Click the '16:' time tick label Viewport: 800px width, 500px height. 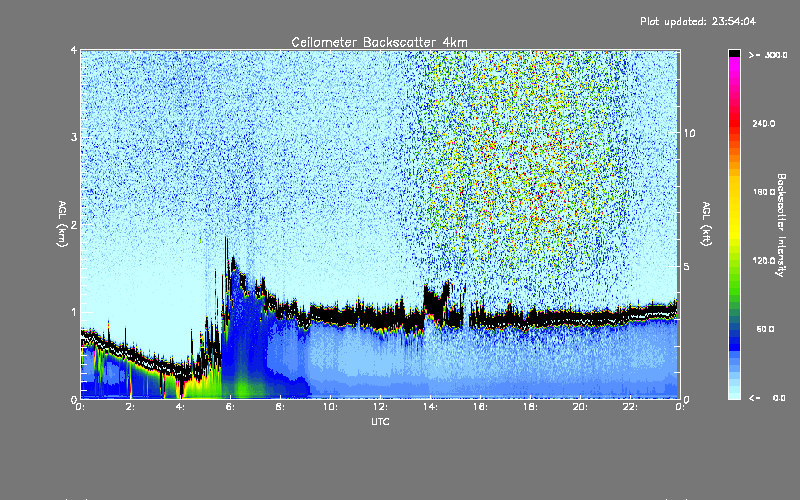(x=480, y=407)
